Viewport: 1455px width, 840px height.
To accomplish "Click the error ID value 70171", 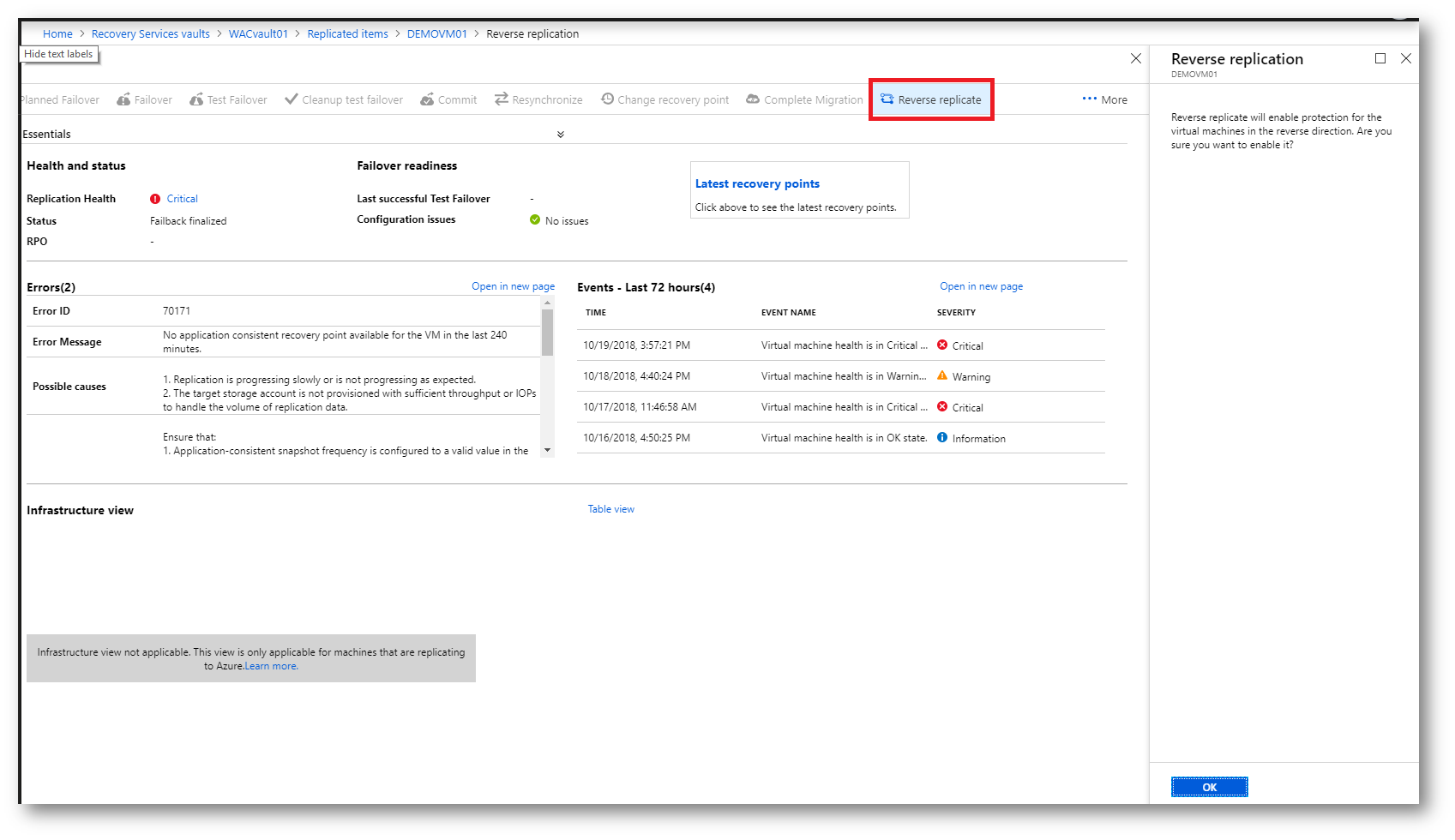I will point(177,311).
